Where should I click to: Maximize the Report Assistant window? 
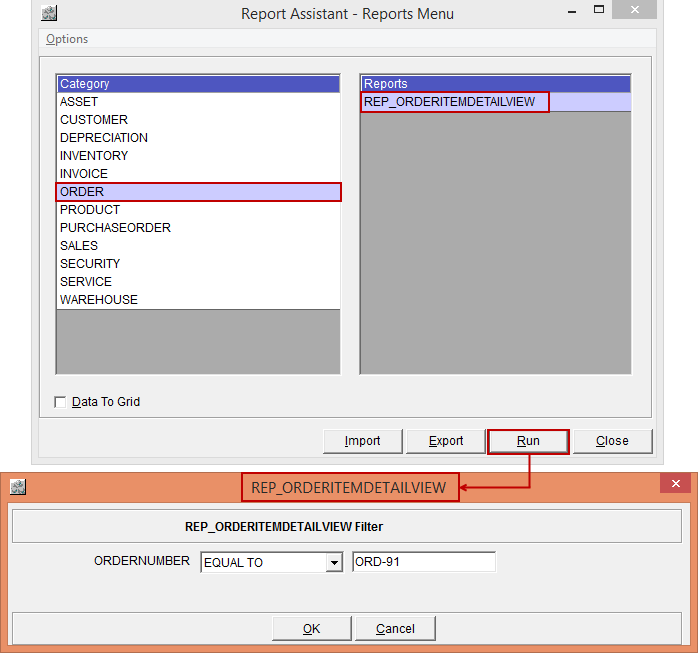click(599, 13)
